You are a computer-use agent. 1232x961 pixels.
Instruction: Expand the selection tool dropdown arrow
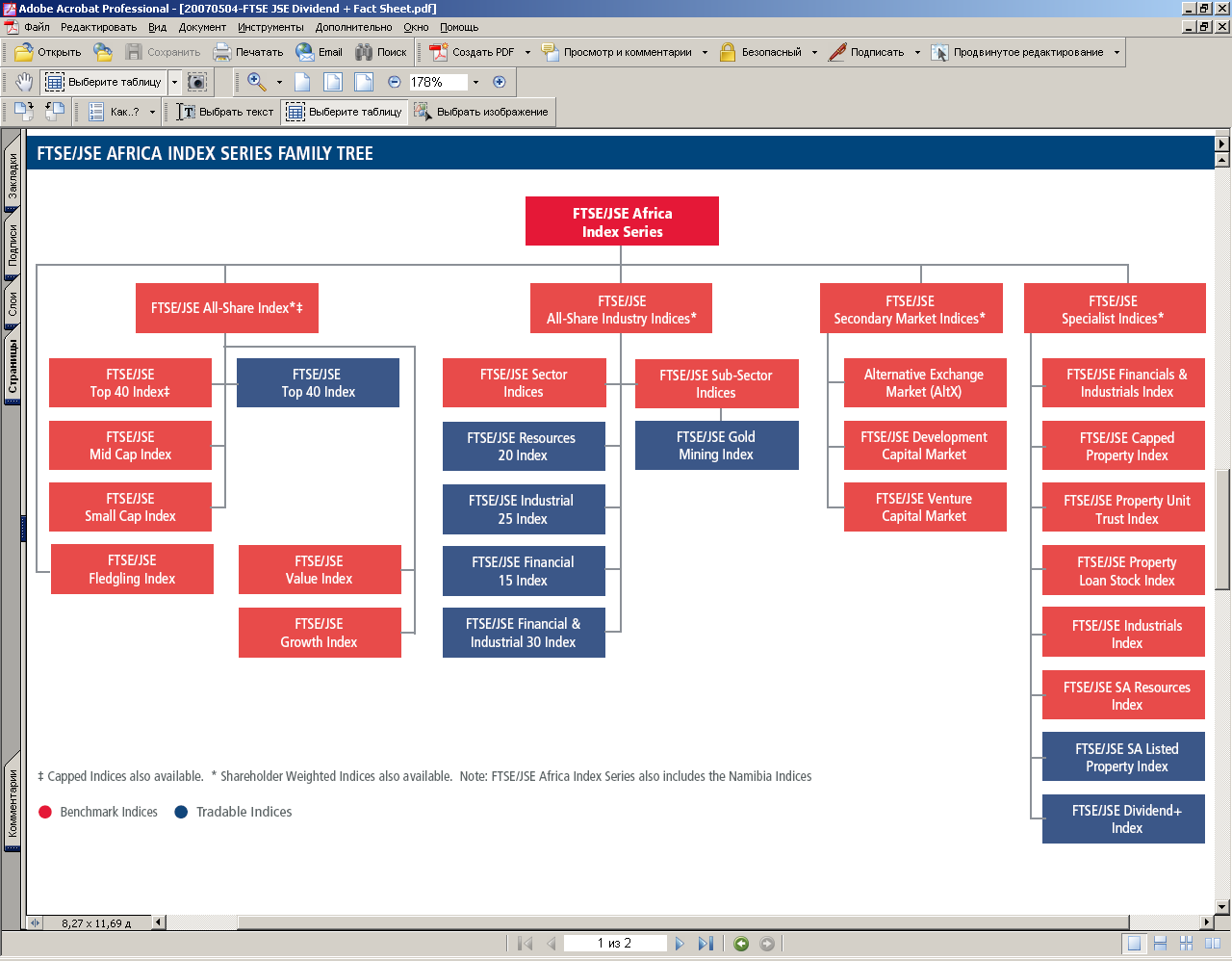coord(174,83)
